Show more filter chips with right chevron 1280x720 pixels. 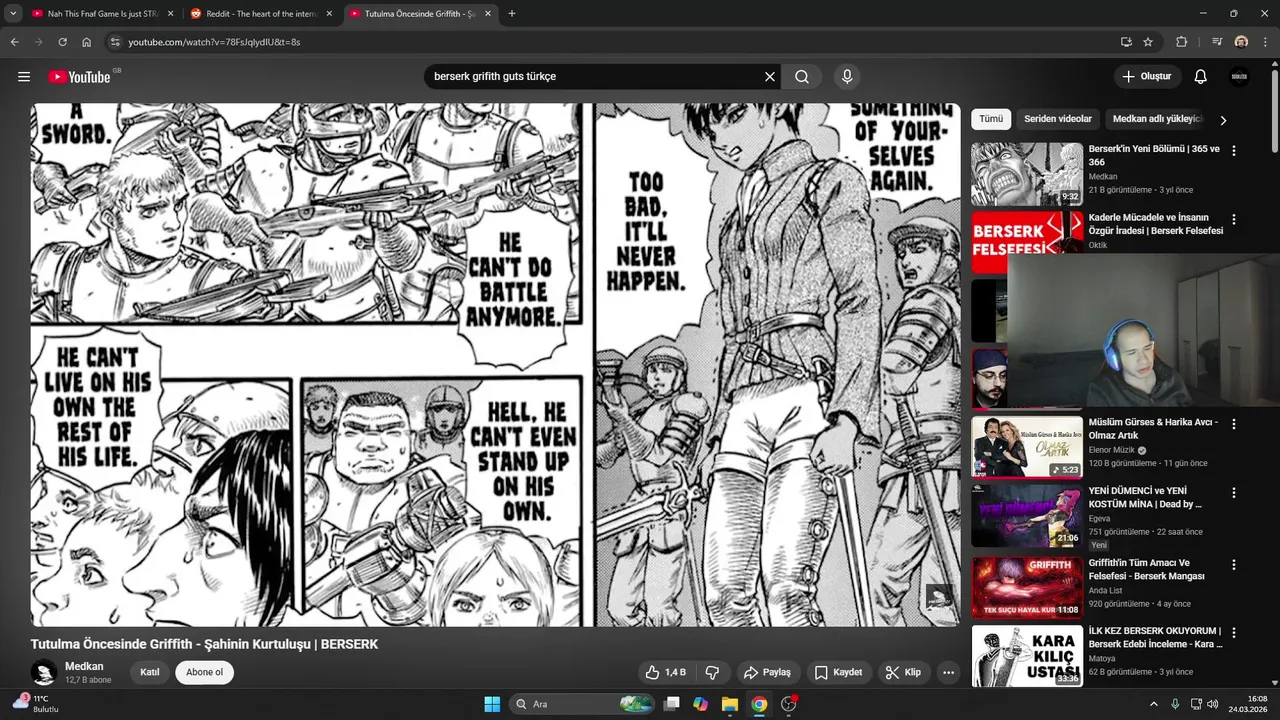[1223, 120]
